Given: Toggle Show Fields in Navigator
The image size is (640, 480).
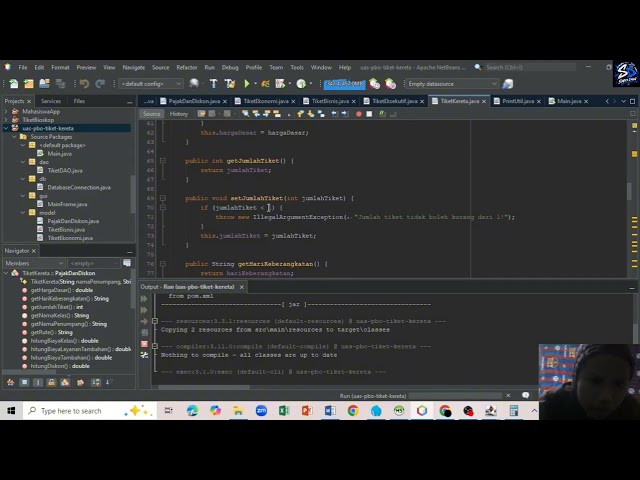Looking at the screenshot, I should click(24, 382).
